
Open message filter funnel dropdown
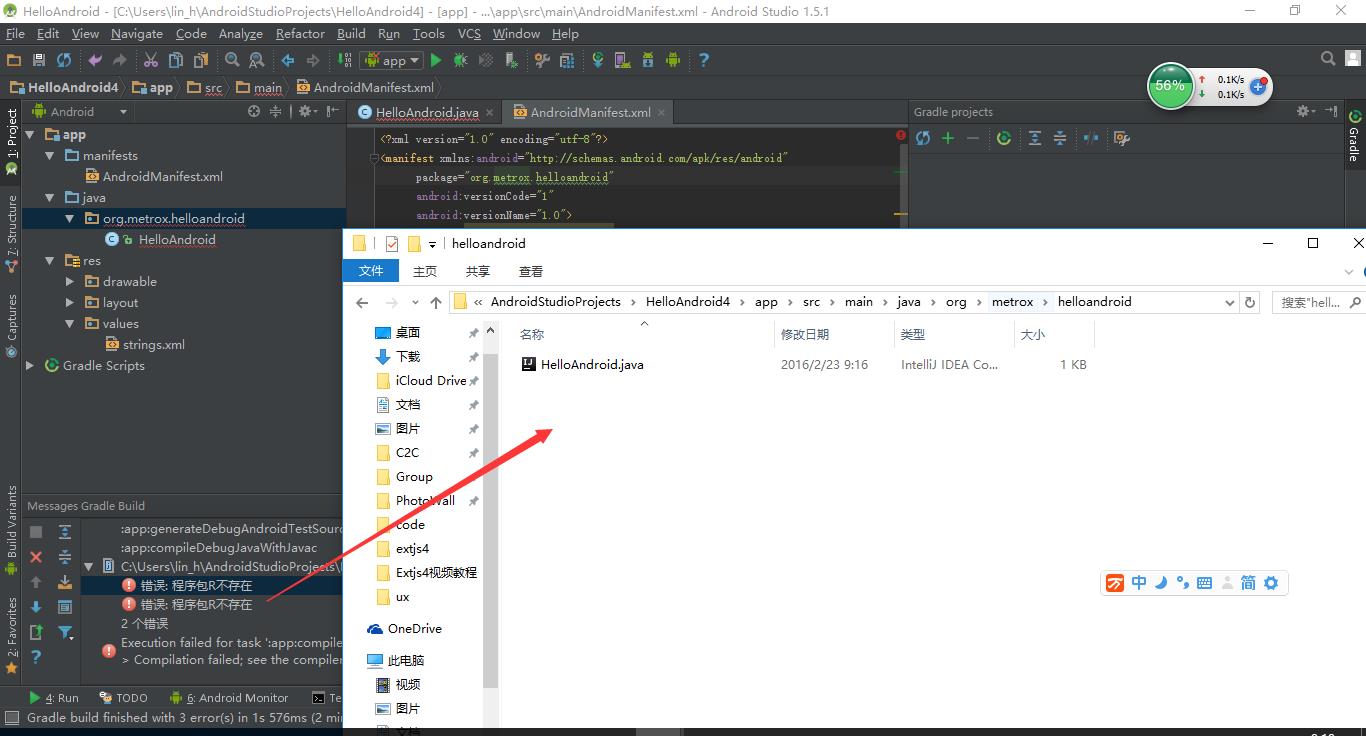tap(66, 631)
